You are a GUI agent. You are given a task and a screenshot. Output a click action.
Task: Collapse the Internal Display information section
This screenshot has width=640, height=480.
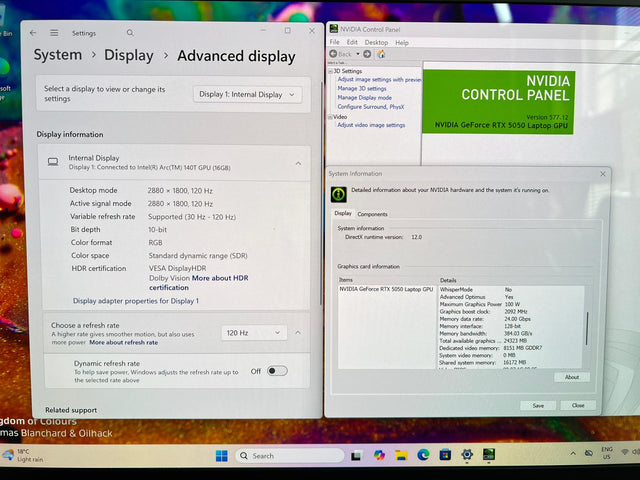[298, 163]
